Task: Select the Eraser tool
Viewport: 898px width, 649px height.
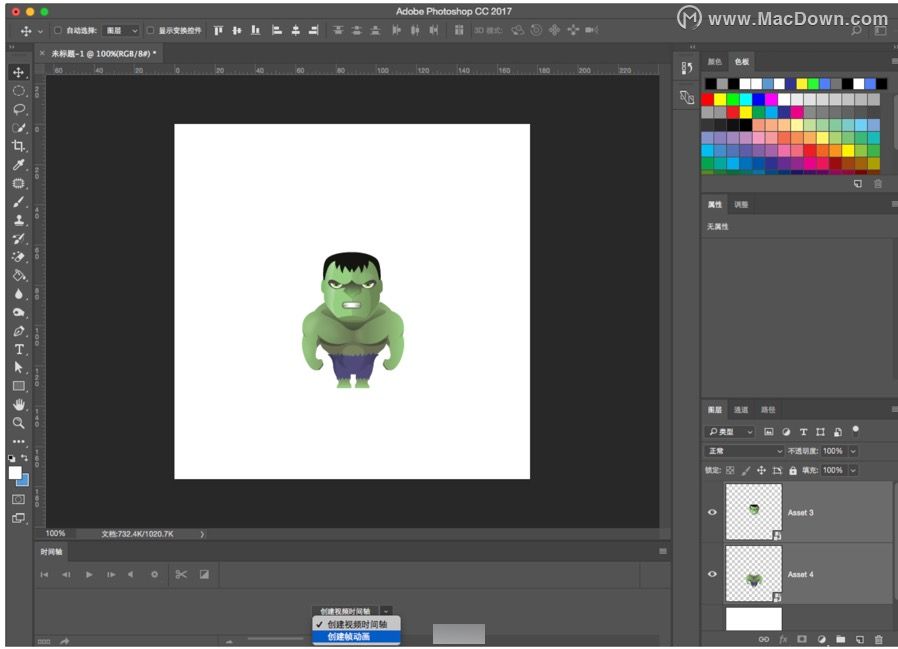Action: [18, 257]
